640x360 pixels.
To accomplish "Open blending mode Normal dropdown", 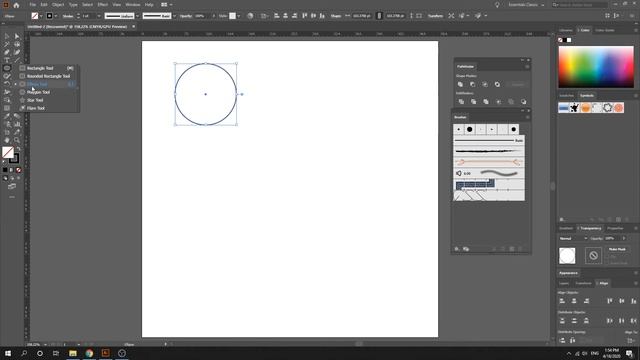I will coord(573,238).
